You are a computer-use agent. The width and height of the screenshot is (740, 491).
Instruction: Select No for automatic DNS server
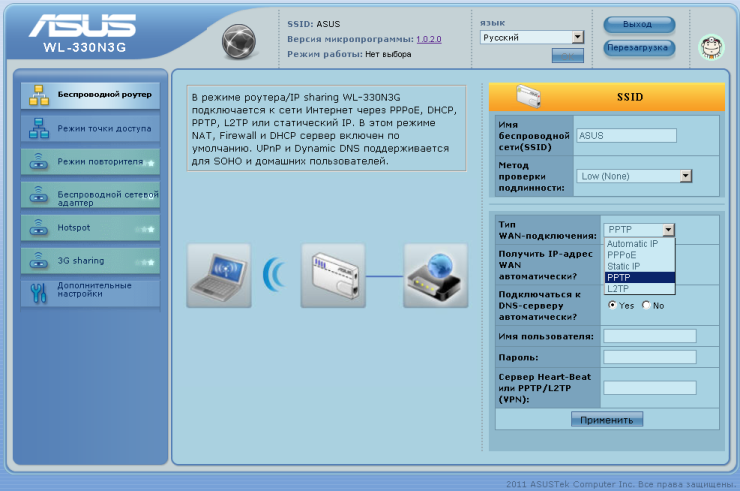coord(646,305)
